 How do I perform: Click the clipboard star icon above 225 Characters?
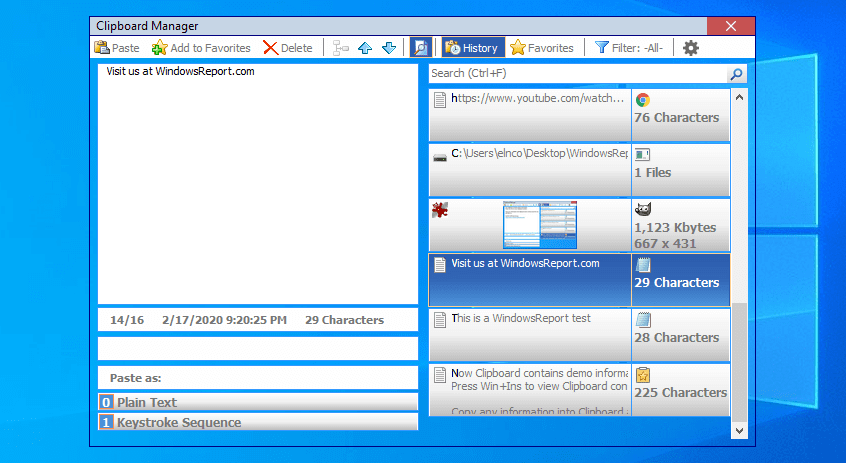coord(643,375)
